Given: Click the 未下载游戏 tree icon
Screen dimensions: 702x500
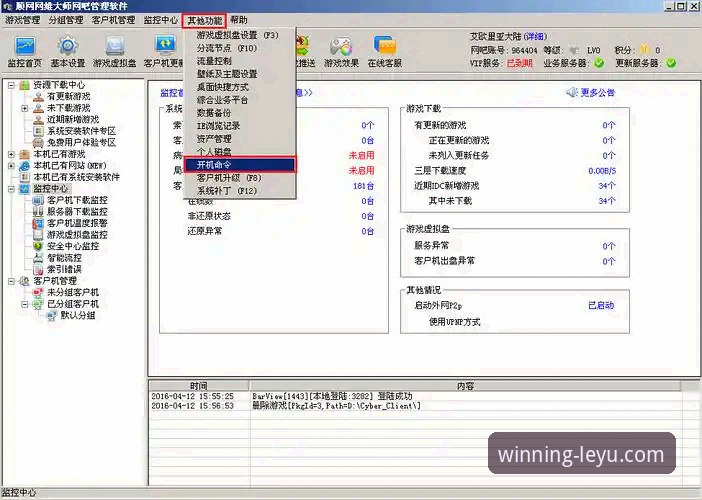Looking at the screenshot, I should click(x=39, y=108).
